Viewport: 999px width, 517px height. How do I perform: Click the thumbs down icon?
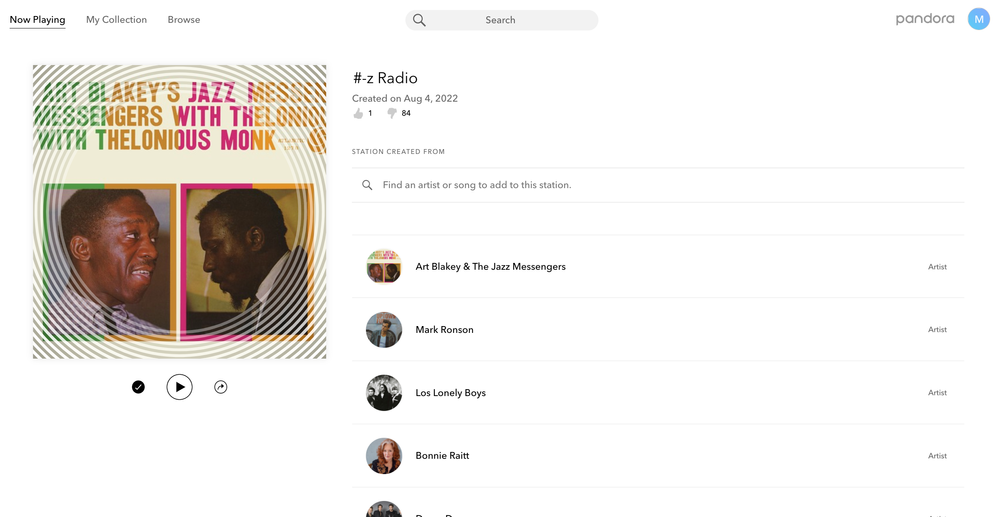392,114
